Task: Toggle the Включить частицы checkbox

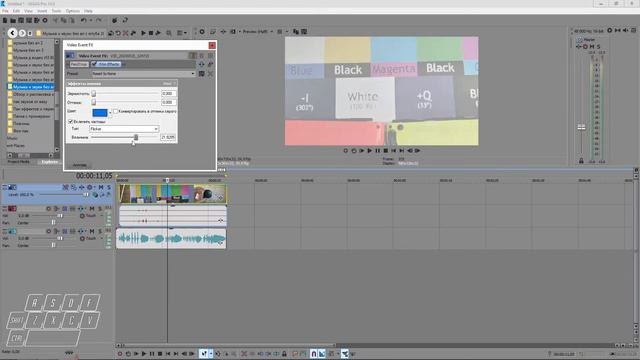Action: tap(71, 121)
